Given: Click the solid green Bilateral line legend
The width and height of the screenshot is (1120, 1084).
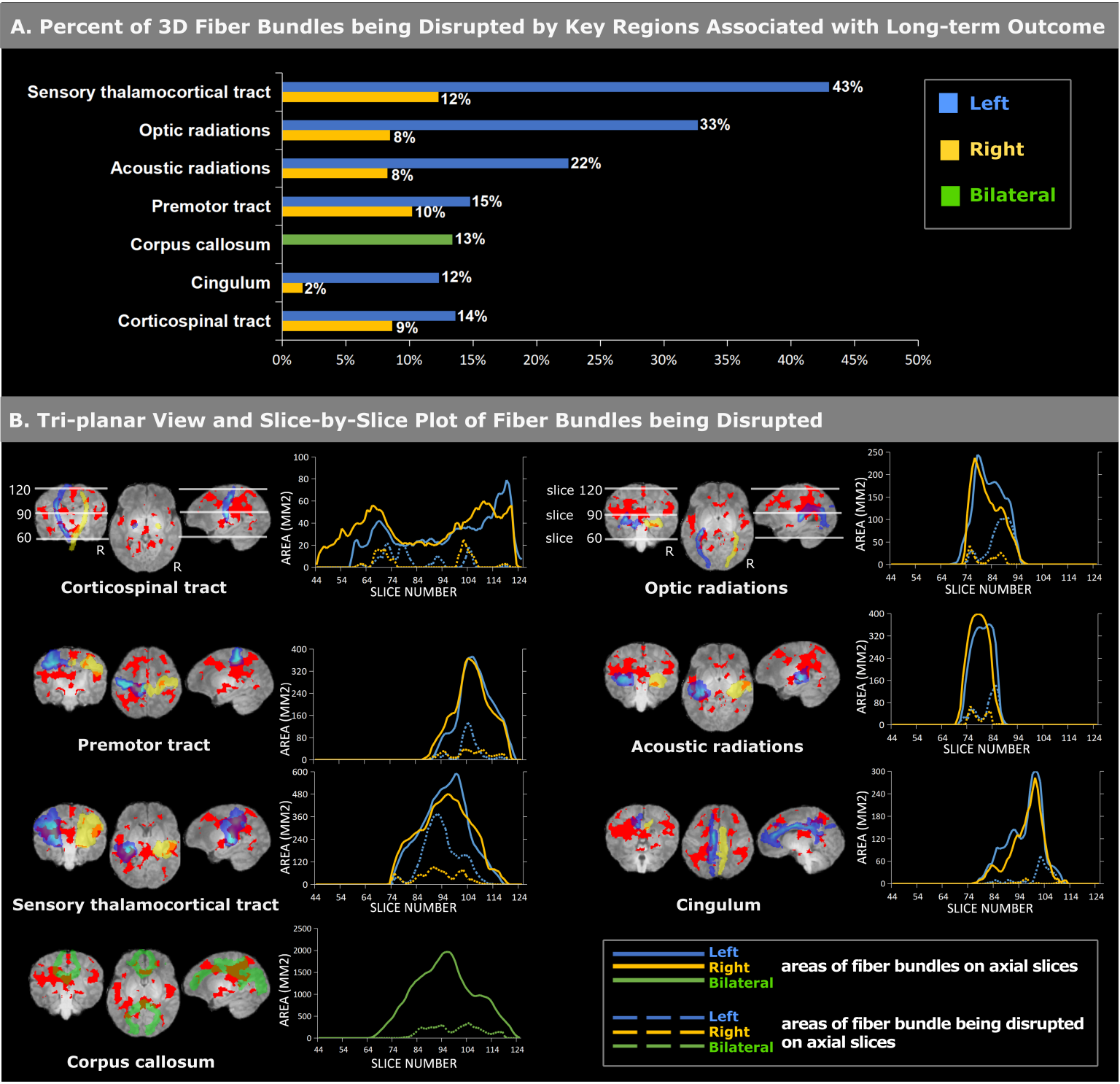Looking at the screenshot, I should tap(658, 982).
